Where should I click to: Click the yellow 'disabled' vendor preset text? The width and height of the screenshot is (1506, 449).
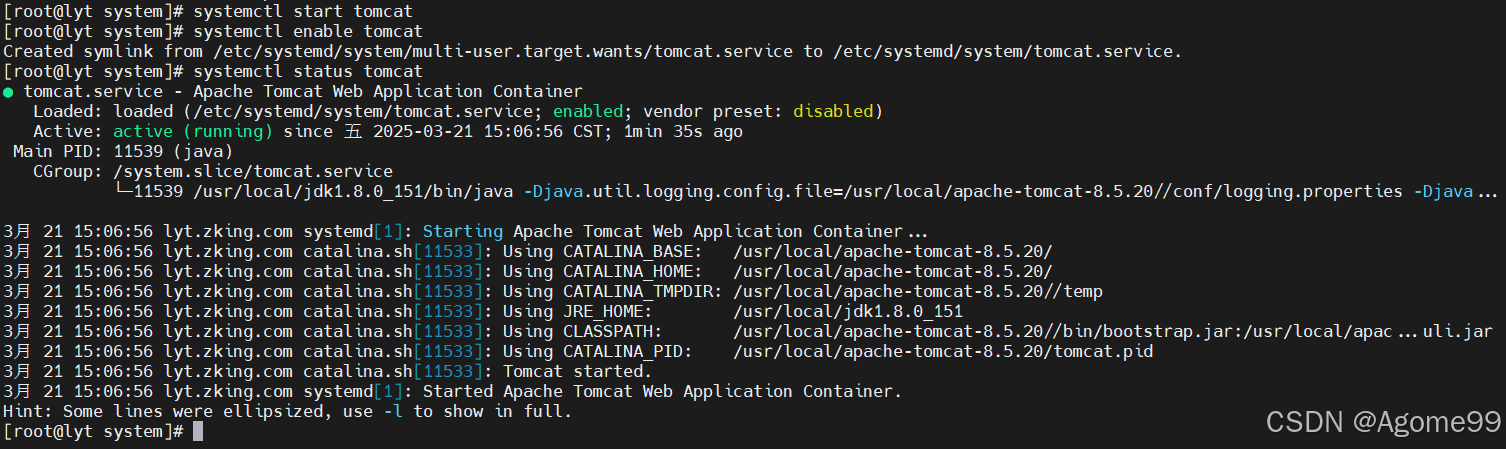[x=833, y=112]
